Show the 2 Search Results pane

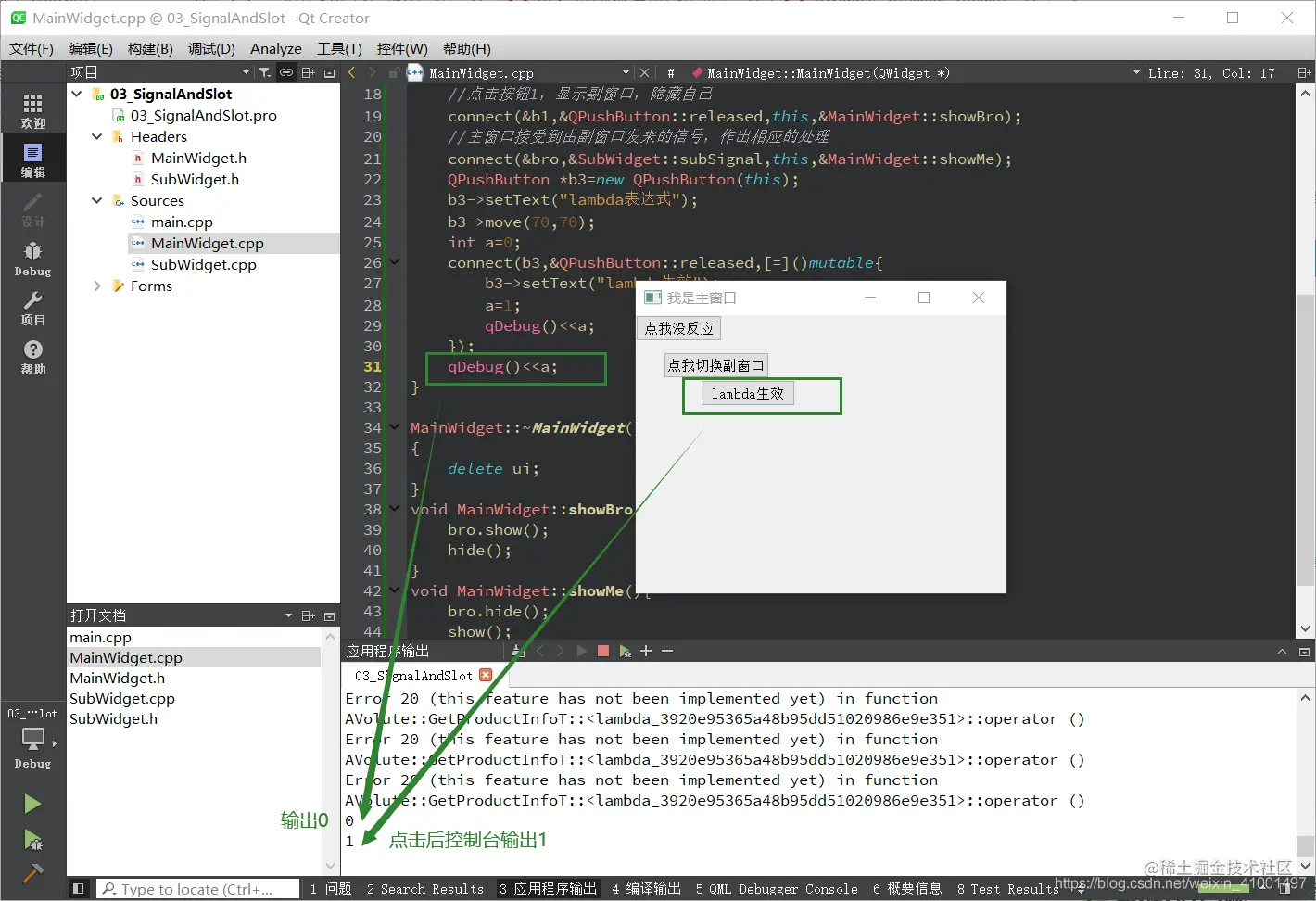425,889
